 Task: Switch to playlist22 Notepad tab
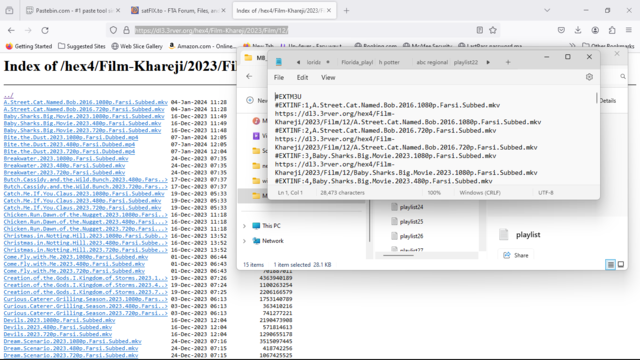[466, 62]
